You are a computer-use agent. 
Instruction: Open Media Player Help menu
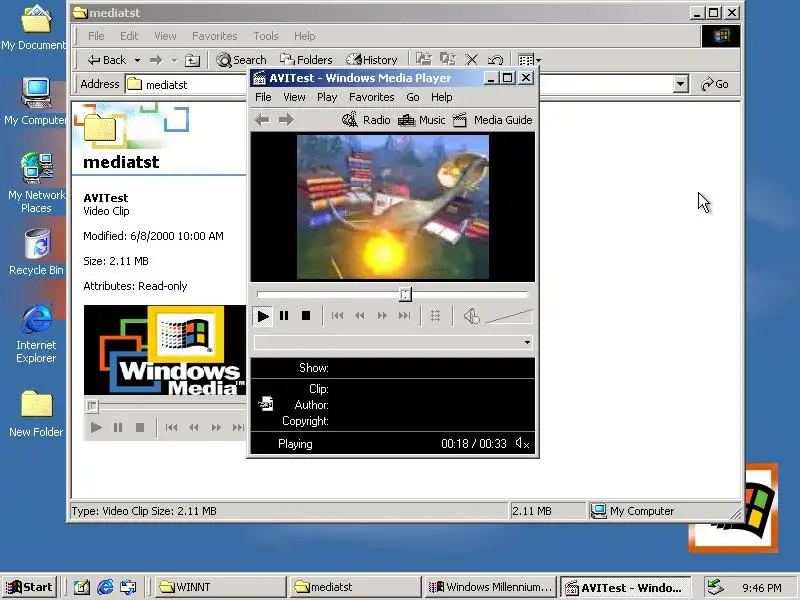[x=442, y=97]
